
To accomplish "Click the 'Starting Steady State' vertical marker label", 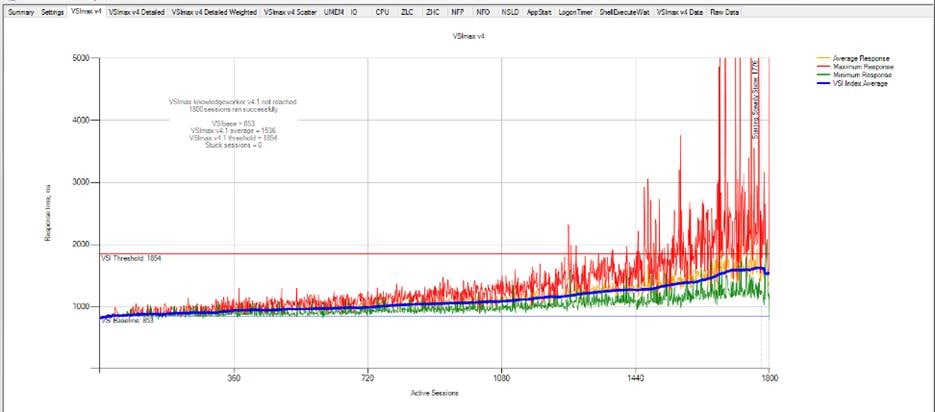I will pos(755,99).
